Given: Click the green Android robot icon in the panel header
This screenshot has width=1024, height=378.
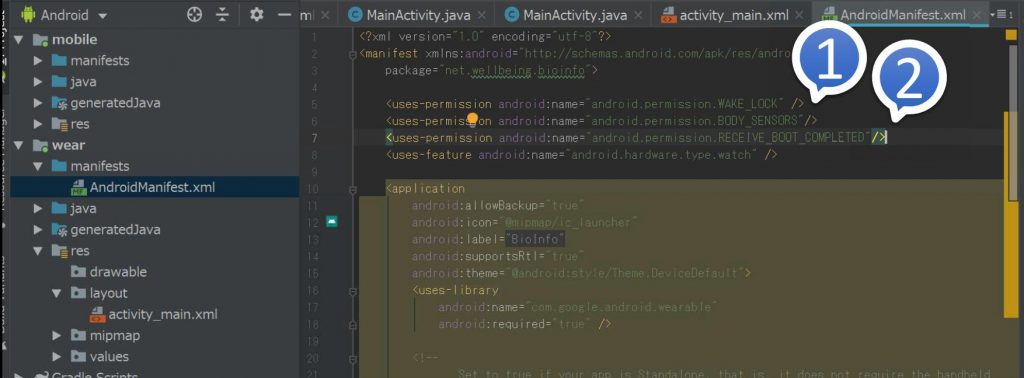Looking at the screenshot, I should [x=28, y=14].
